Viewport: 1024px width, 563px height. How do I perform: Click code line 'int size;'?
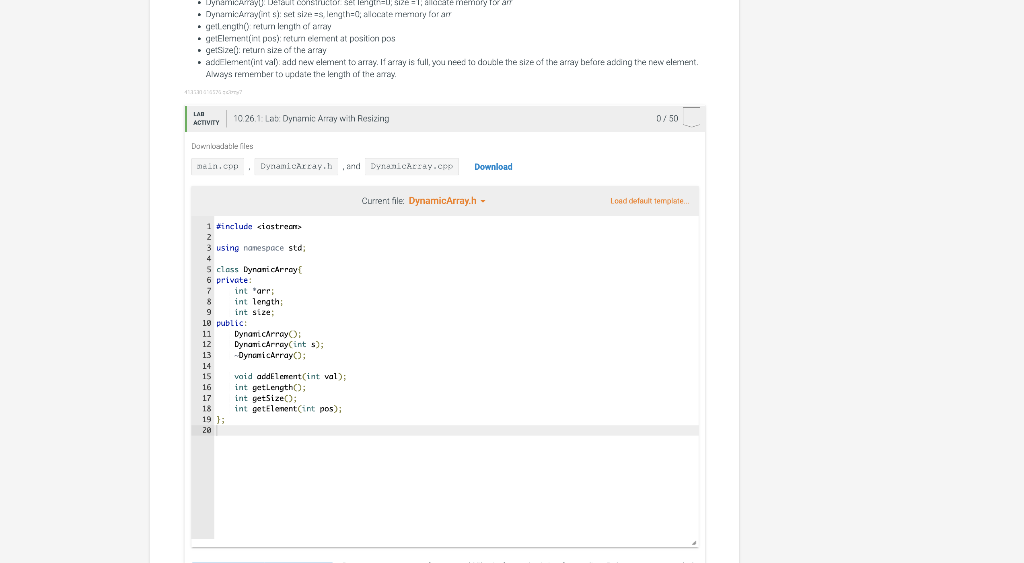pos(254,312)
